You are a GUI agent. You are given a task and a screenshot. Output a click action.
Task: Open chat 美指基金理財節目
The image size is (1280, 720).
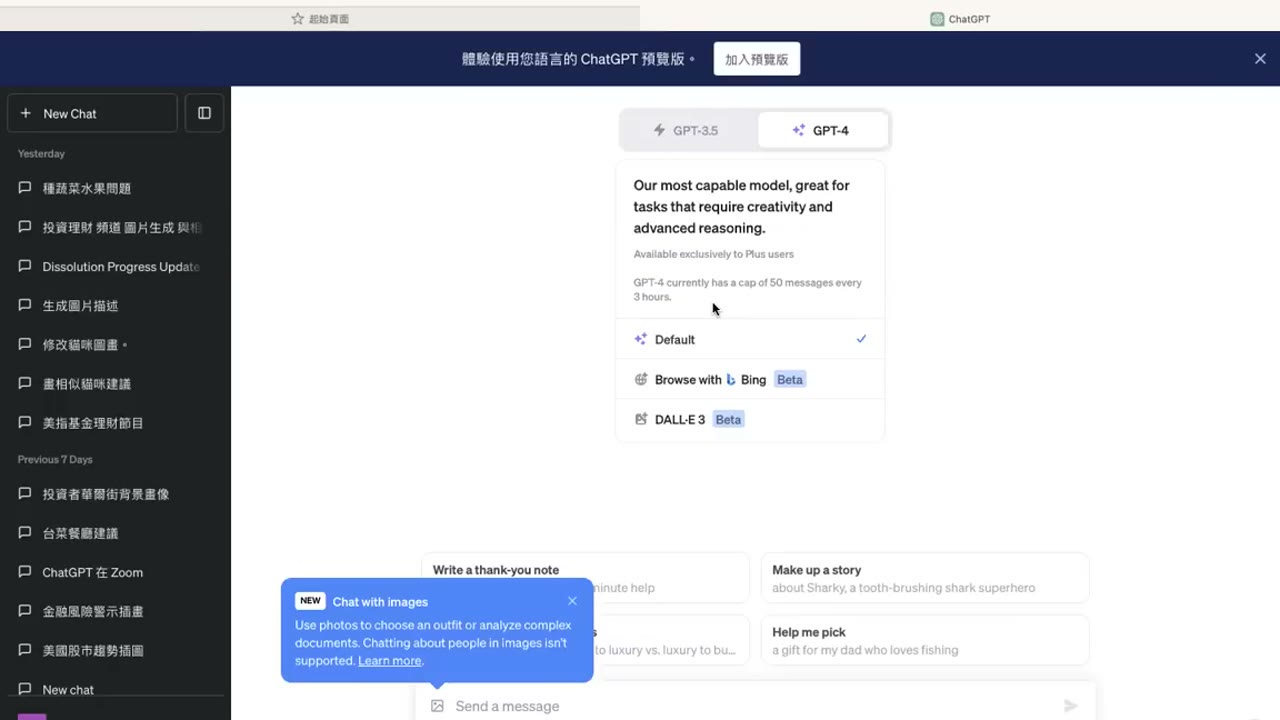pos(115,423)
